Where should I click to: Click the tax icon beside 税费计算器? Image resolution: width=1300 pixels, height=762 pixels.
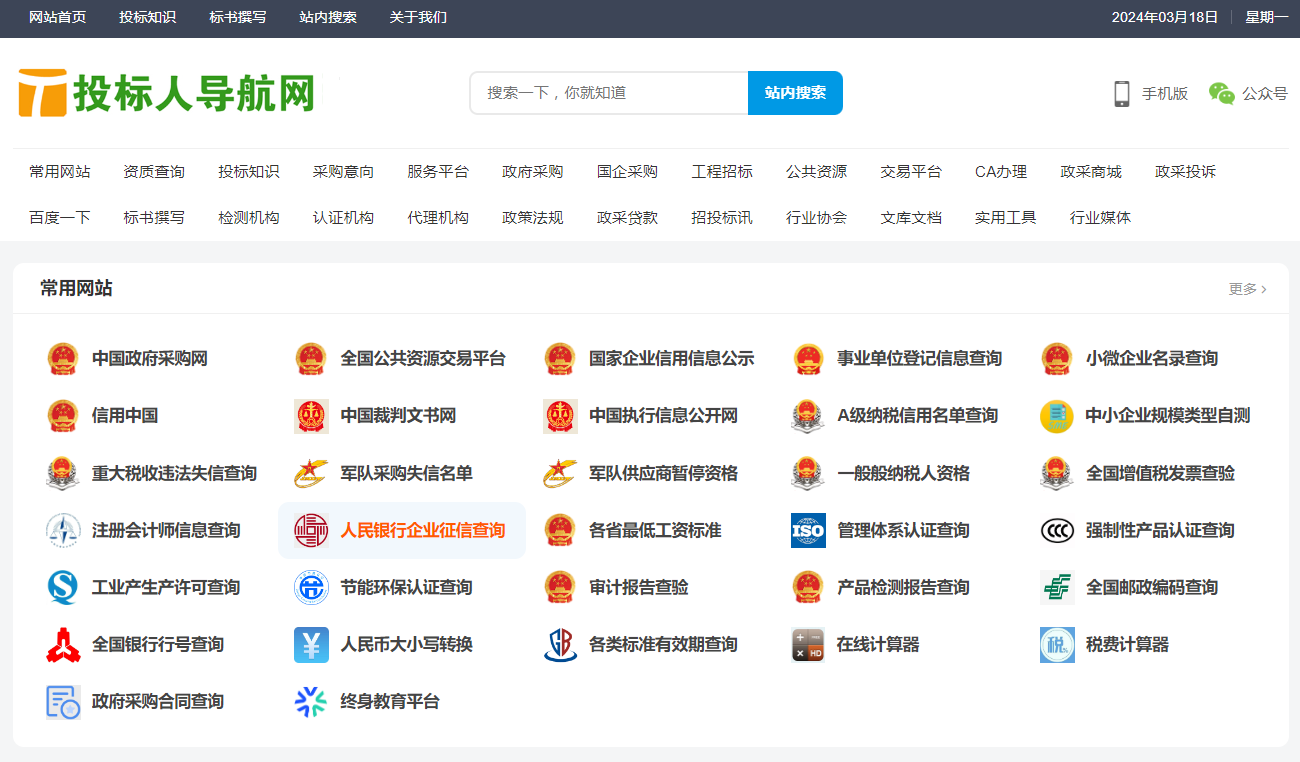(x=1057, y=645)
